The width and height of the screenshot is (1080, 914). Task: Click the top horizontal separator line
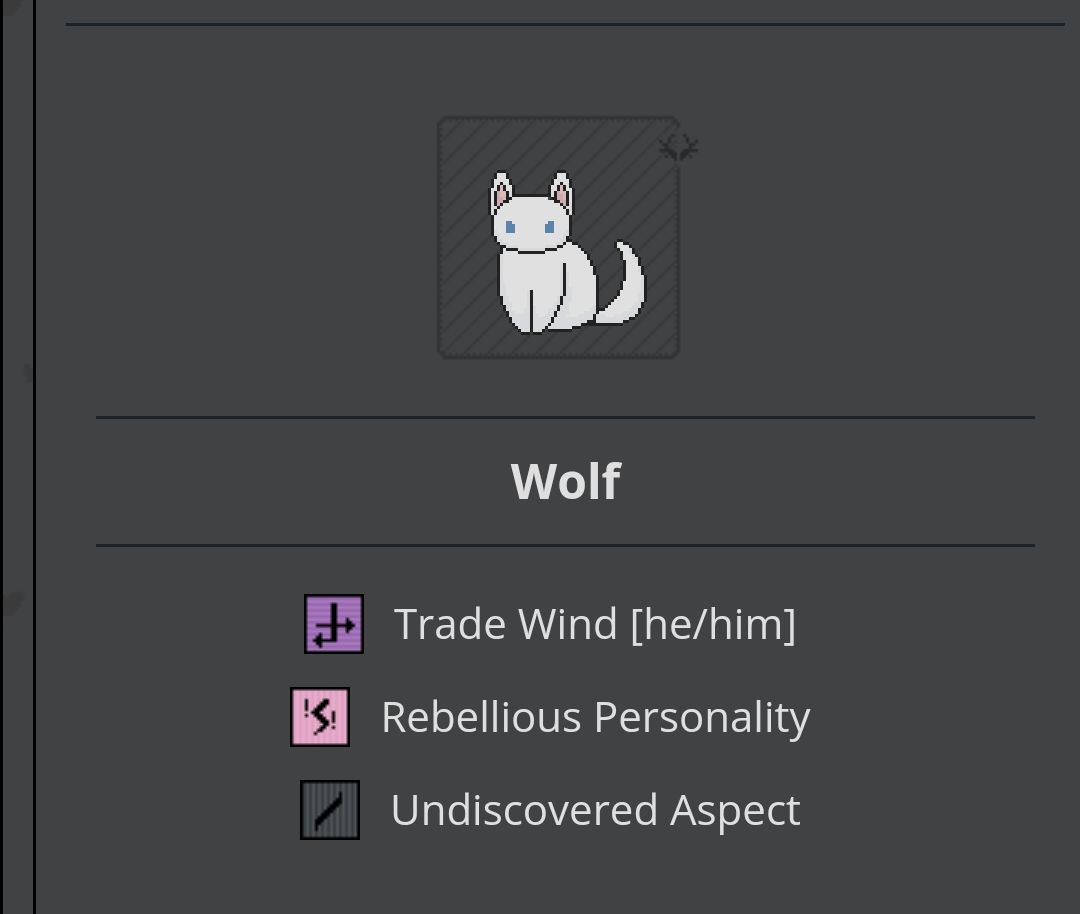[x=565, y=25]
